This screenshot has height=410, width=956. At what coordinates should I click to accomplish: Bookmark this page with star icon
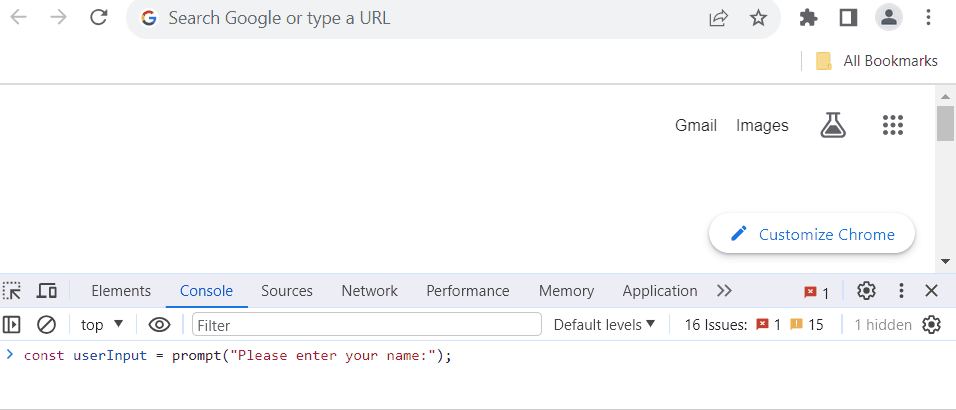coord(758,17)
